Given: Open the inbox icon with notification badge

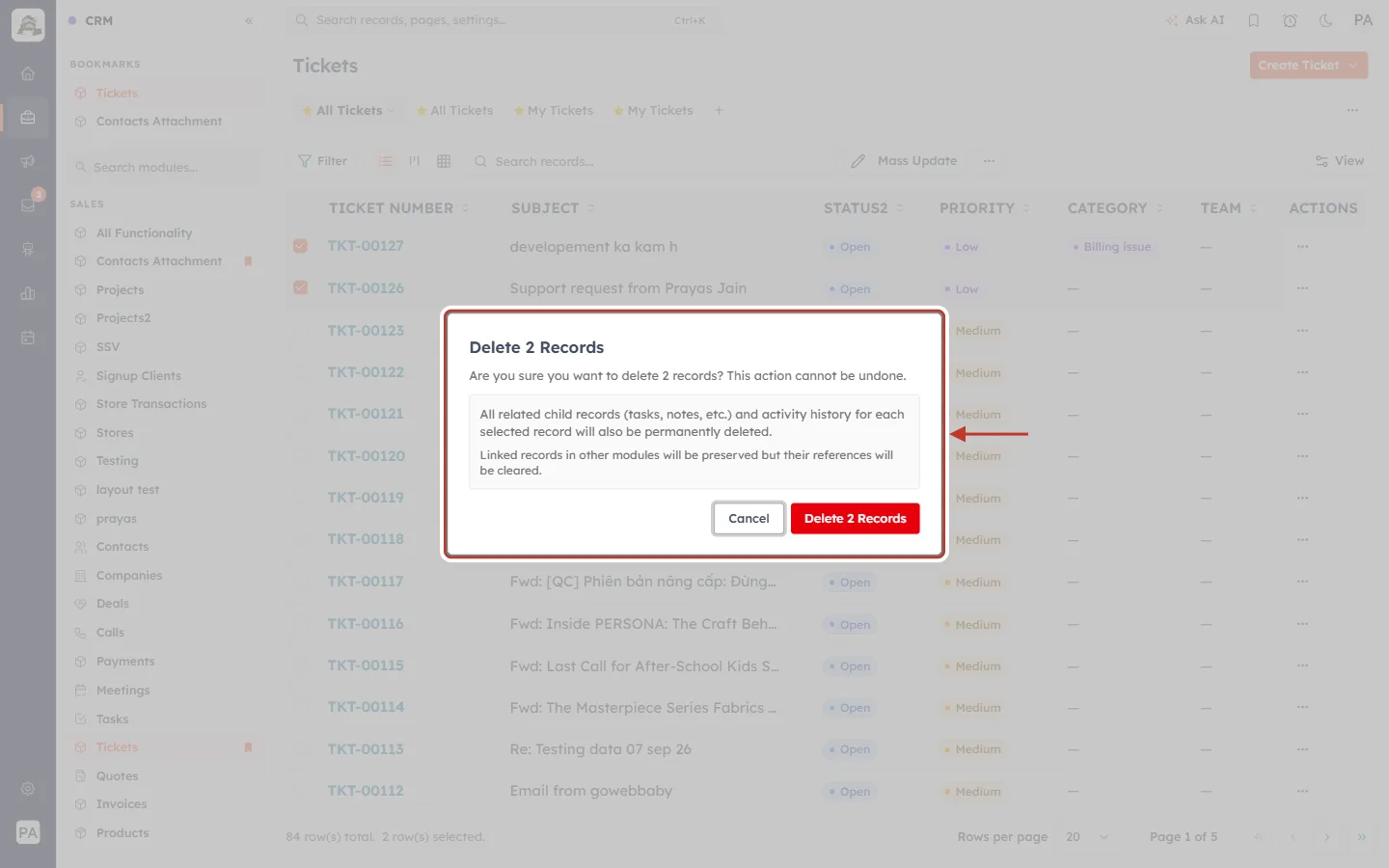Looking at the screenshot, I should 28,204.
